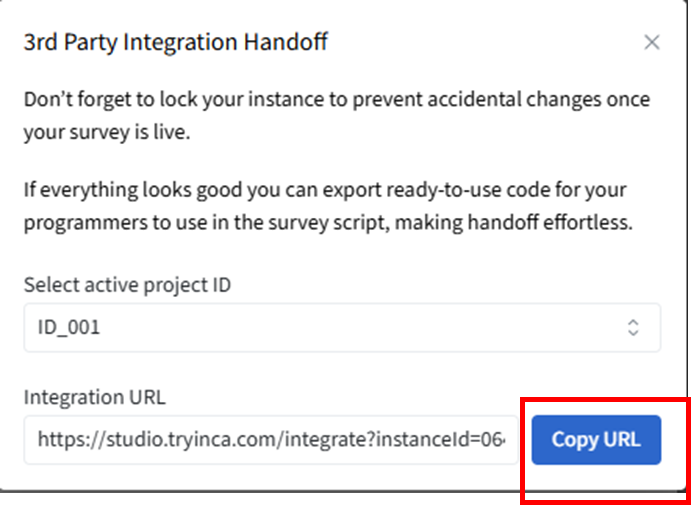
Task: Hit the blue Copy URL button
Action: tap(596, 440)
